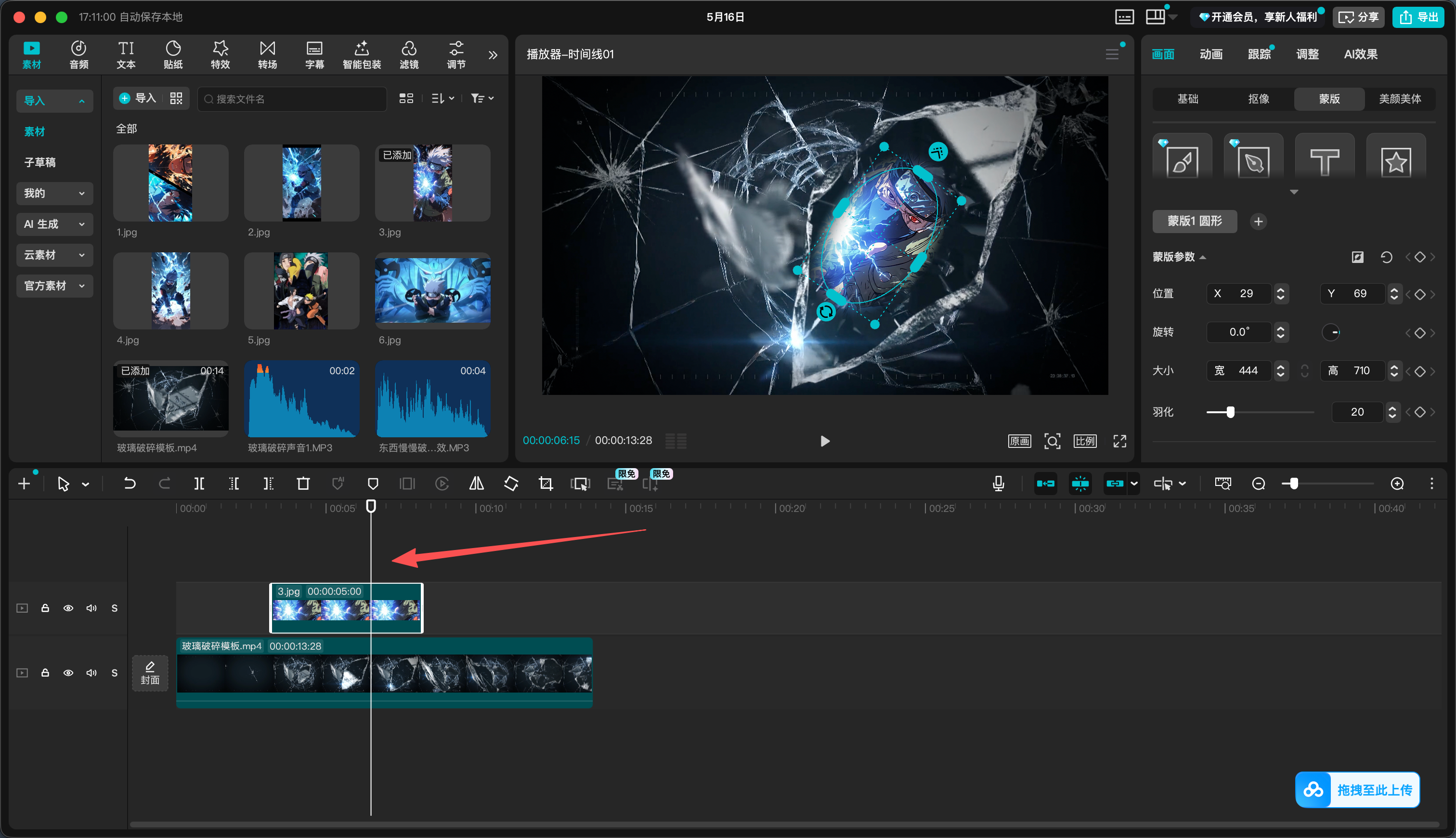Expand the 官方素材 sidebar section
This screenshot has height=838, width=1456.
55,286
